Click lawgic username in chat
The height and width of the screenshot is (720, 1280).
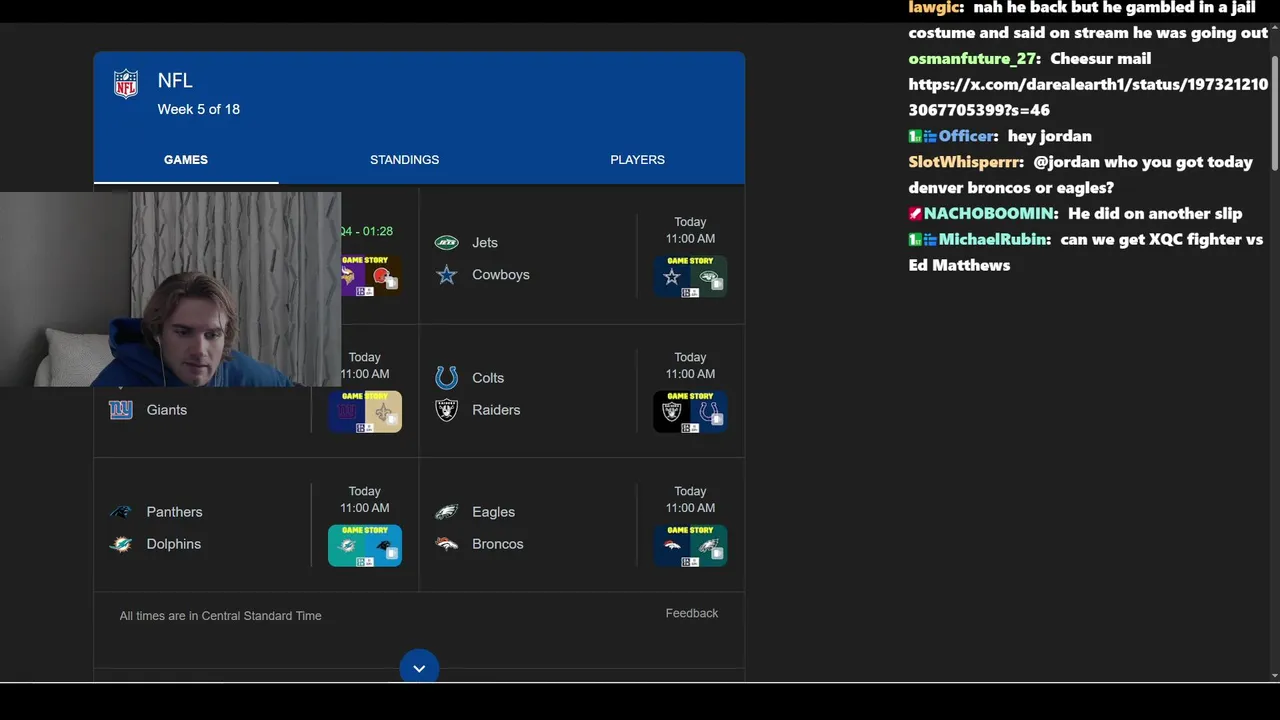coord(934,7)
